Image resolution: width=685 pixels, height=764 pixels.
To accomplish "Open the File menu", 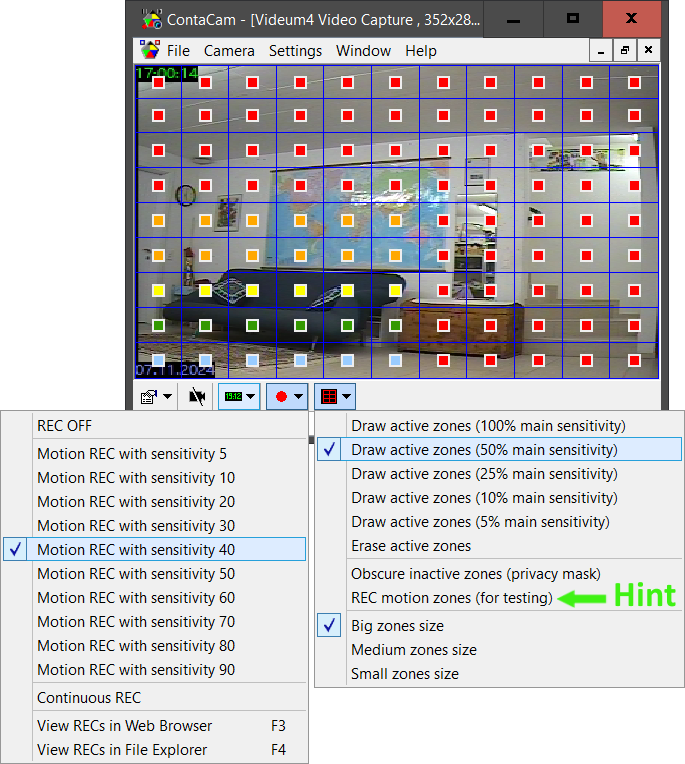I will tap(178, 51).
